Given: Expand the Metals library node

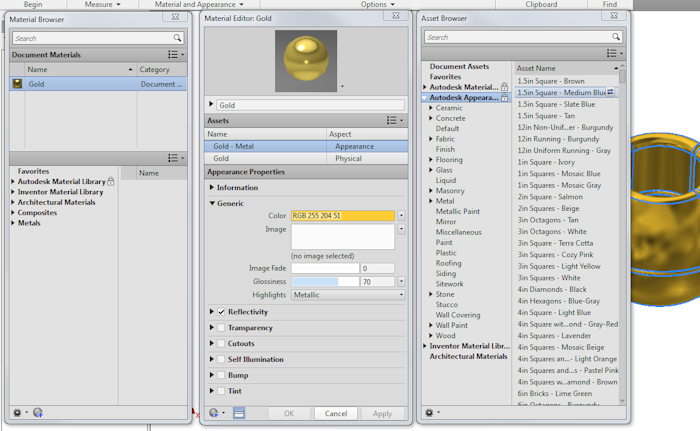Looking at the screenshot, I should coord(13,223).
